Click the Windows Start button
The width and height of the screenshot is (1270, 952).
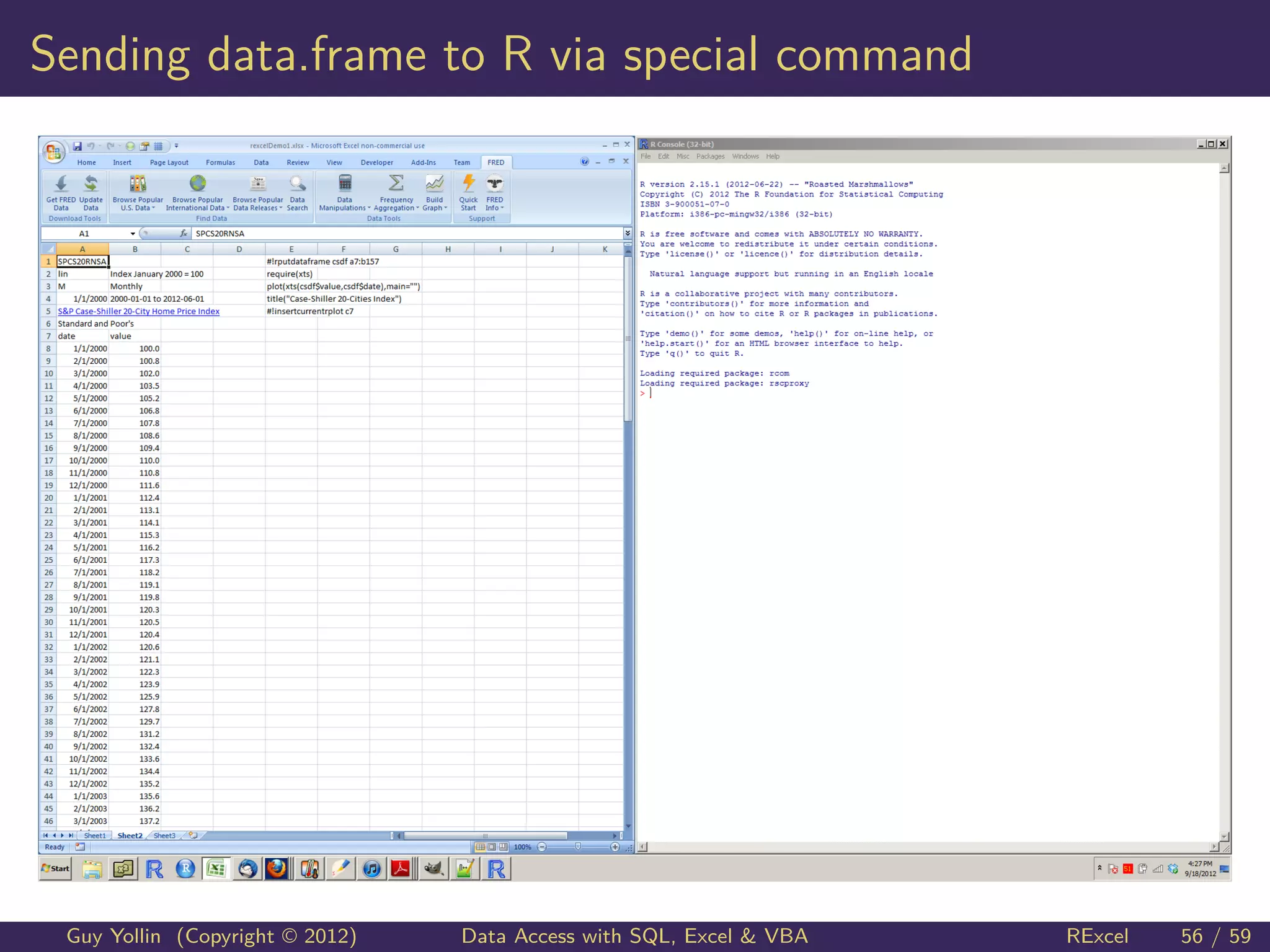[x=55, y=868]
